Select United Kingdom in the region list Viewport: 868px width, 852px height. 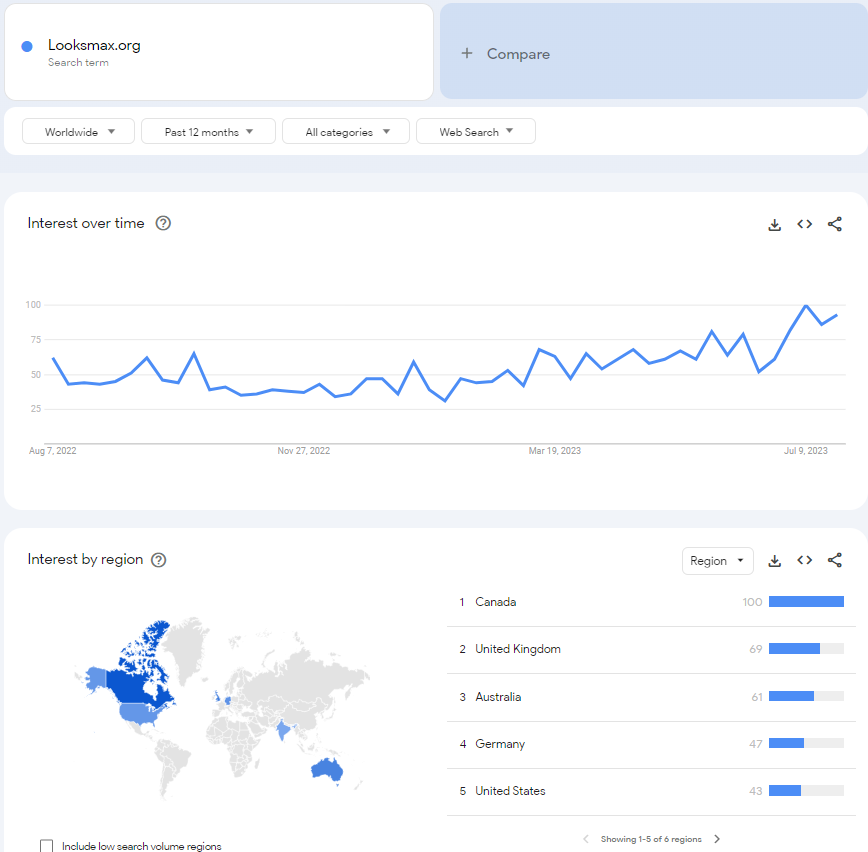pyautogui.click(x=651, y=649)
